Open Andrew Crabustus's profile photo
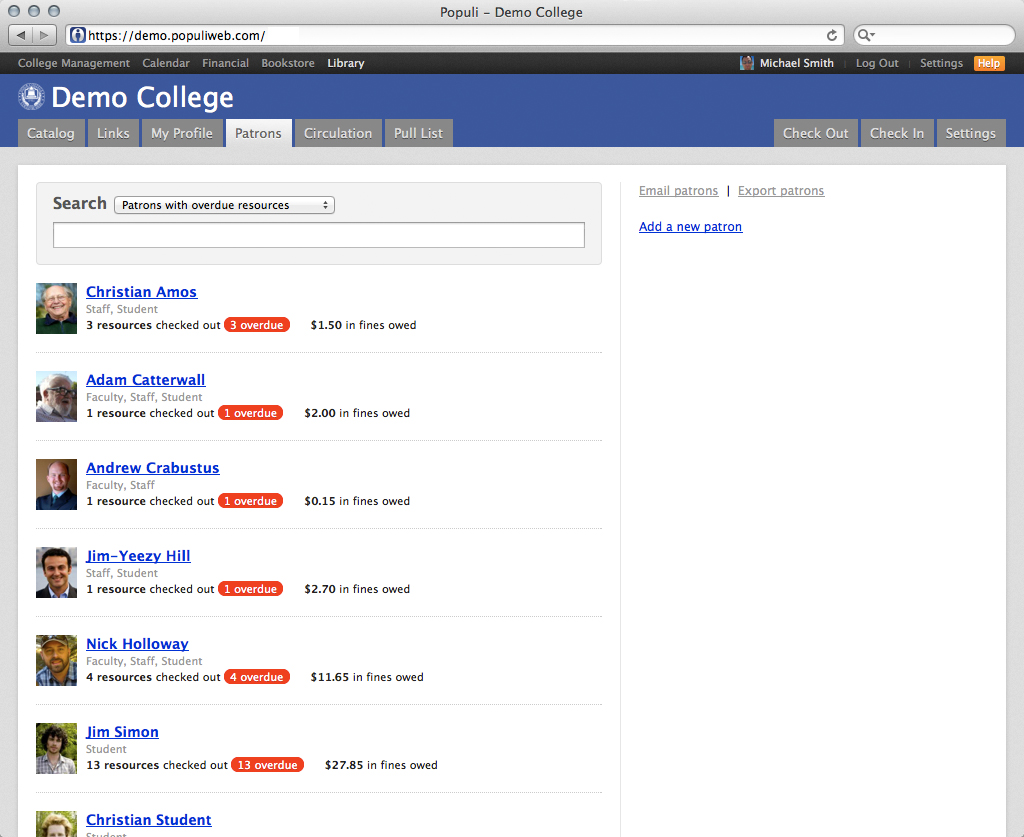 (x=56, y=484)
